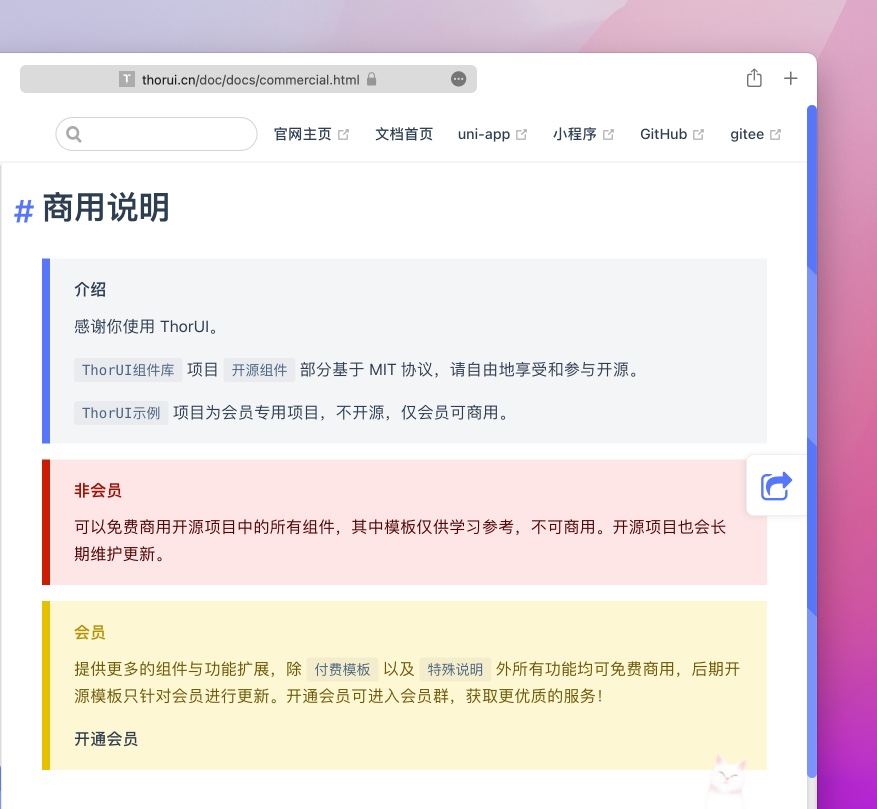
Task: Click the 开源组件 code tag
Action: point(260,370)
